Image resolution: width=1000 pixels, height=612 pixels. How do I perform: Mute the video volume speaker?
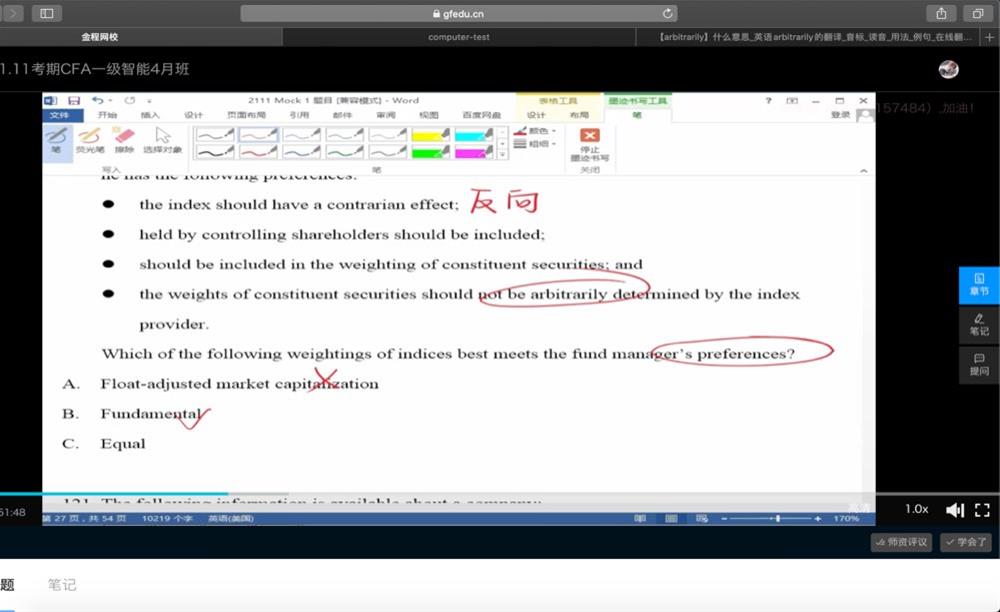point(954,510)
